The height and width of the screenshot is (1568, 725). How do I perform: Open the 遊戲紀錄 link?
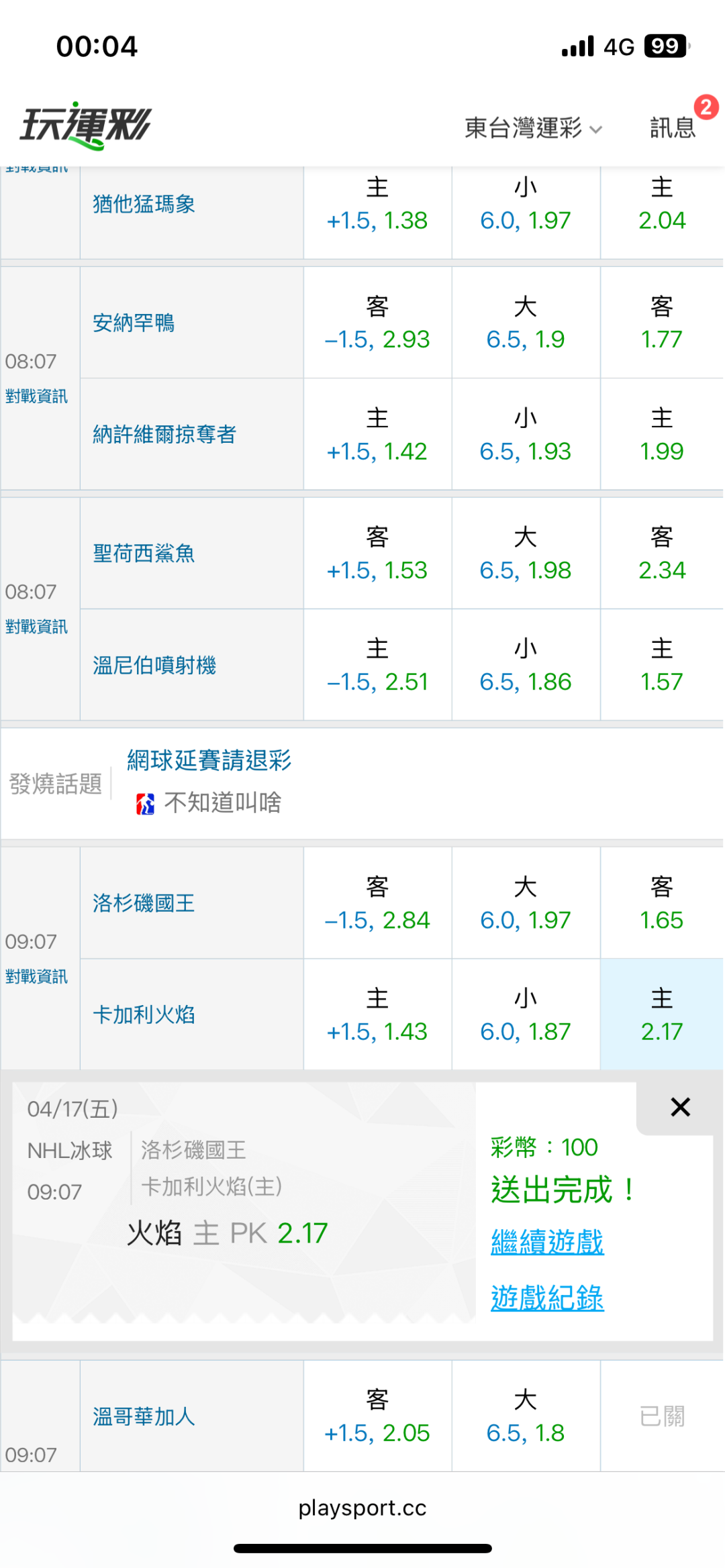tap(547, 1298)
